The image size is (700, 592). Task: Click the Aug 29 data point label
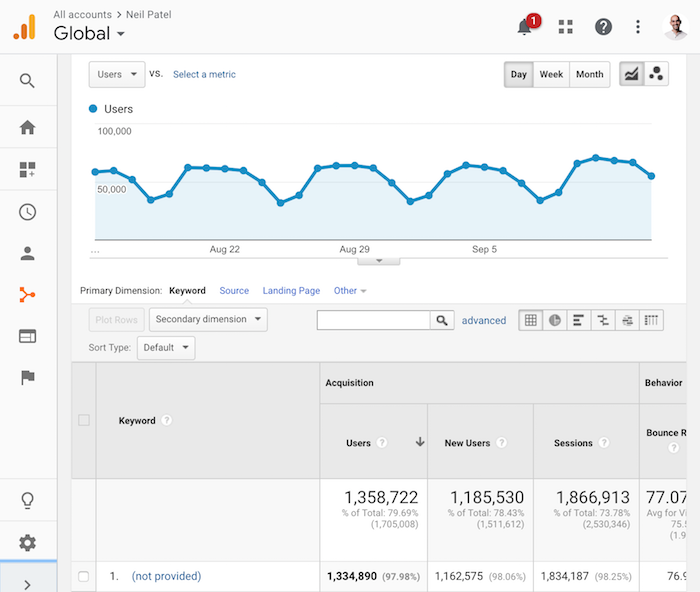pyautogui.click(x=354, y=249)
